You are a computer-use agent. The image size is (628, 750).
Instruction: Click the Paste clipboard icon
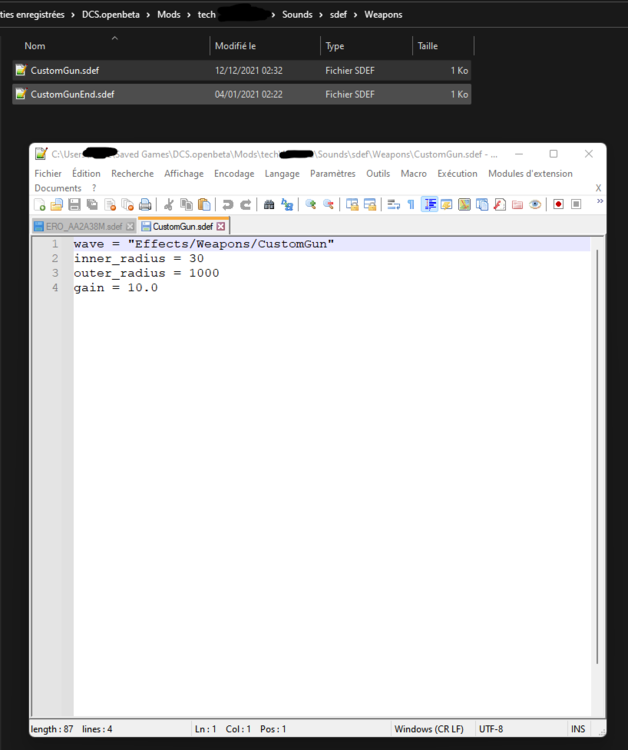[x=204, y=205]
